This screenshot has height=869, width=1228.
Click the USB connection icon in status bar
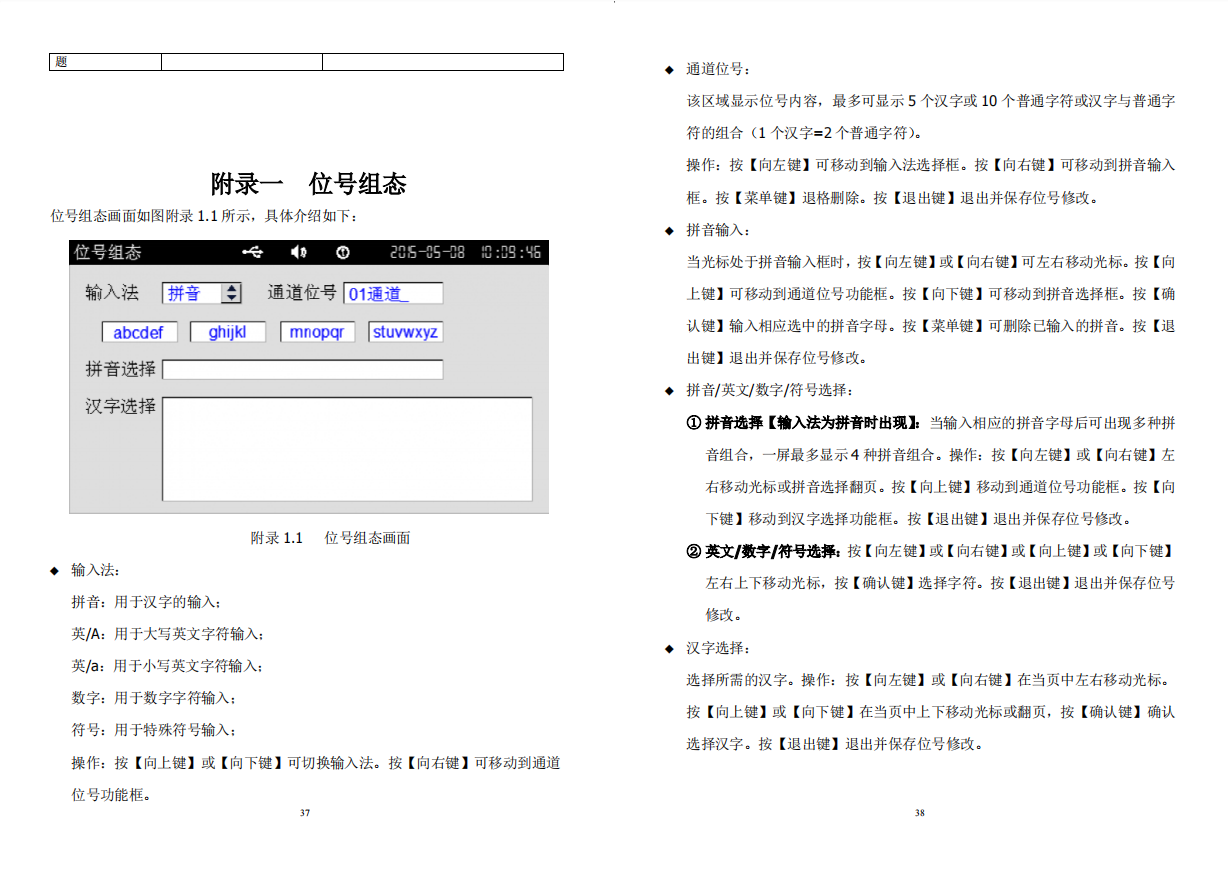[x=252, y=252]
